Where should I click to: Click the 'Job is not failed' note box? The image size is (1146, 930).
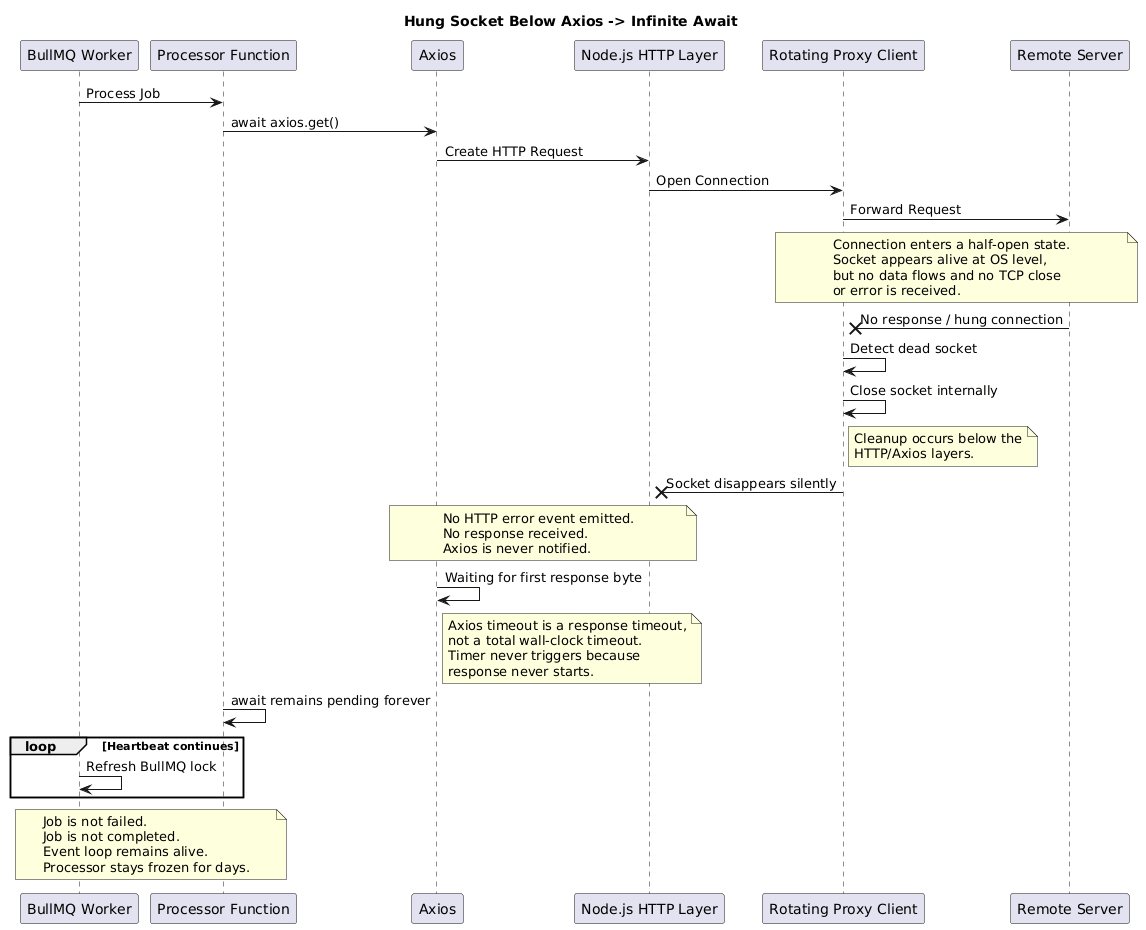tap(151, 844)
